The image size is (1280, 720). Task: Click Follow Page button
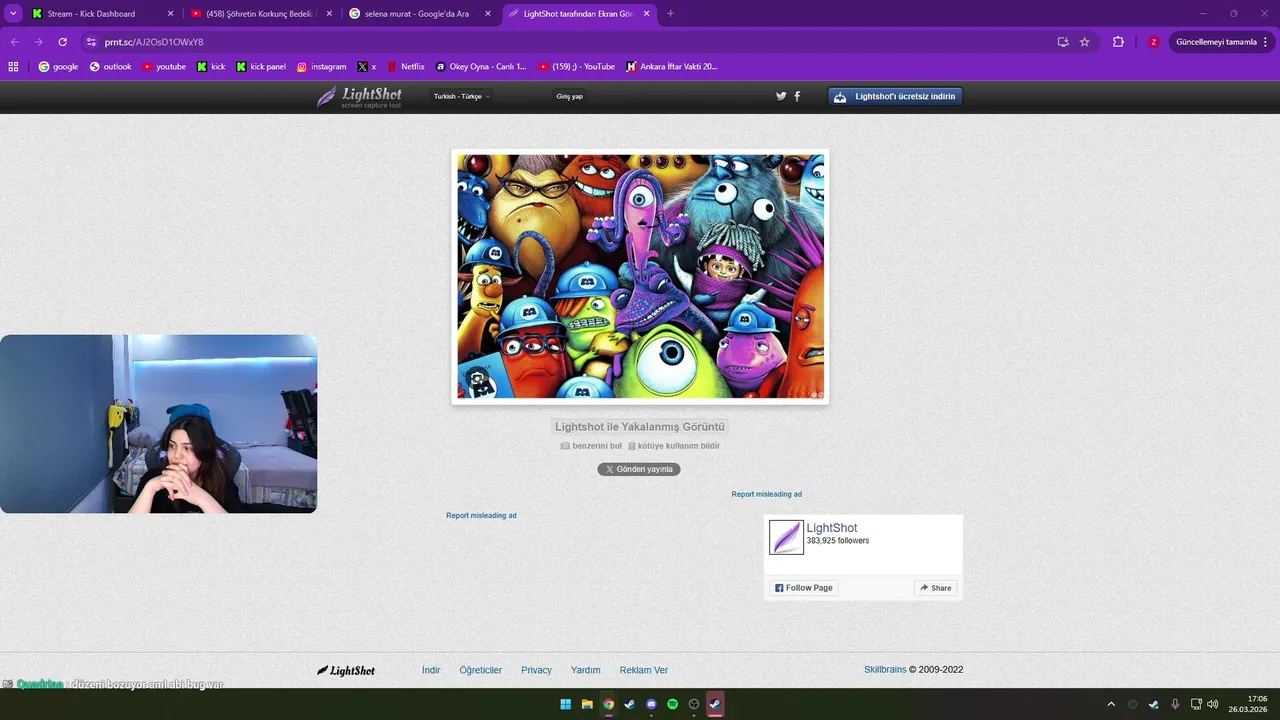(x=804, y=588)
